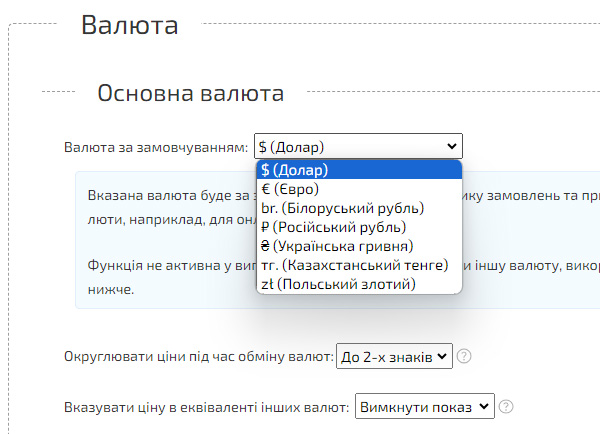Click the 'Валюта за замовчуванням:' label
Viewport: 600px width, 434px height.
[x=155, y=148]
